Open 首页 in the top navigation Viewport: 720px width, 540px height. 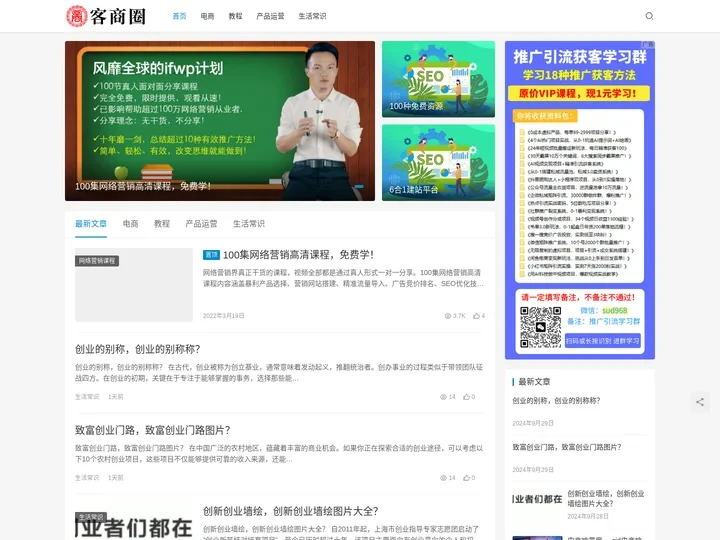[179, 16]
